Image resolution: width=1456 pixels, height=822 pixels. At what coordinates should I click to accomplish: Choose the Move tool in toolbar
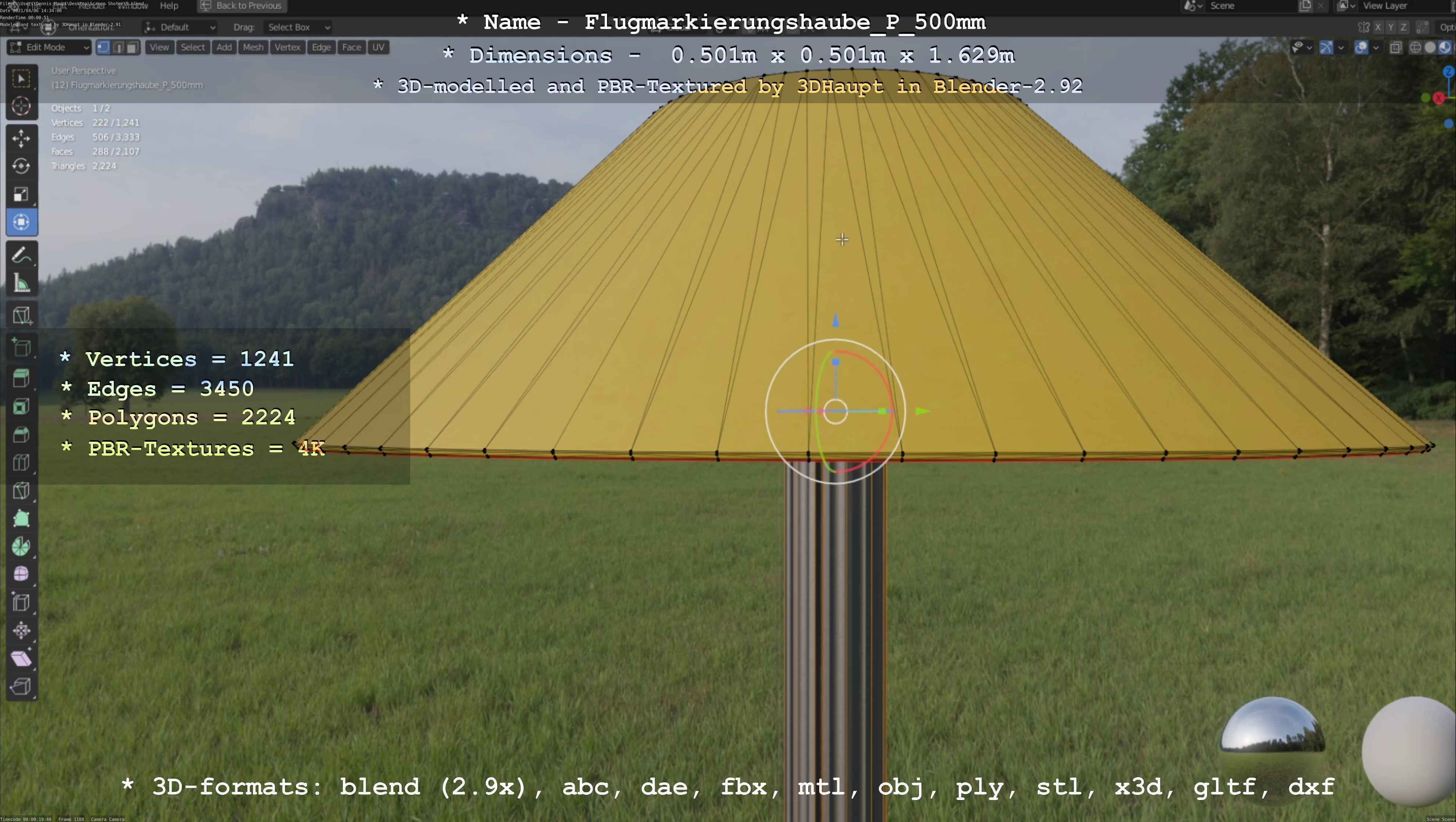pyautogui.click(x=21, y=138)
